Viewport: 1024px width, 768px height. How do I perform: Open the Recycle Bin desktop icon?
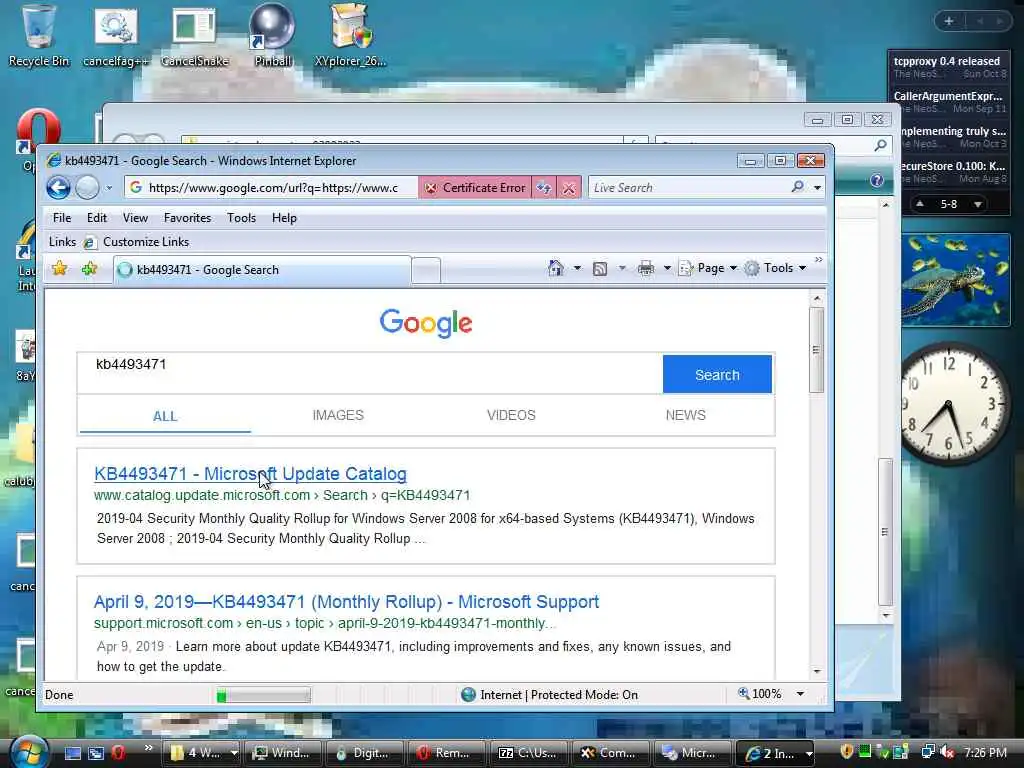point(39,36)
